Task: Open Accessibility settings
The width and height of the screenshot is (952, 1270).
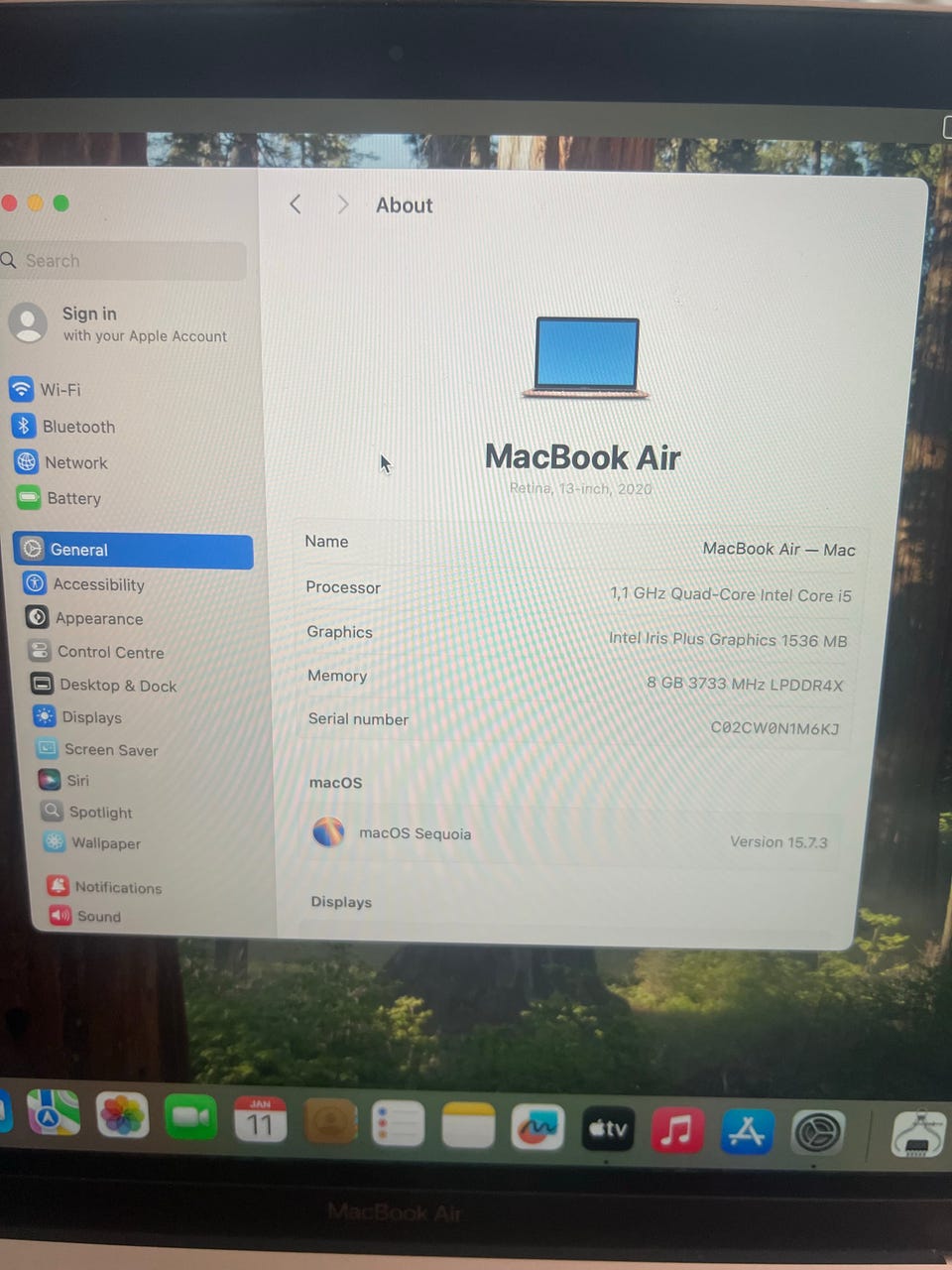Action: pos(85,583)
